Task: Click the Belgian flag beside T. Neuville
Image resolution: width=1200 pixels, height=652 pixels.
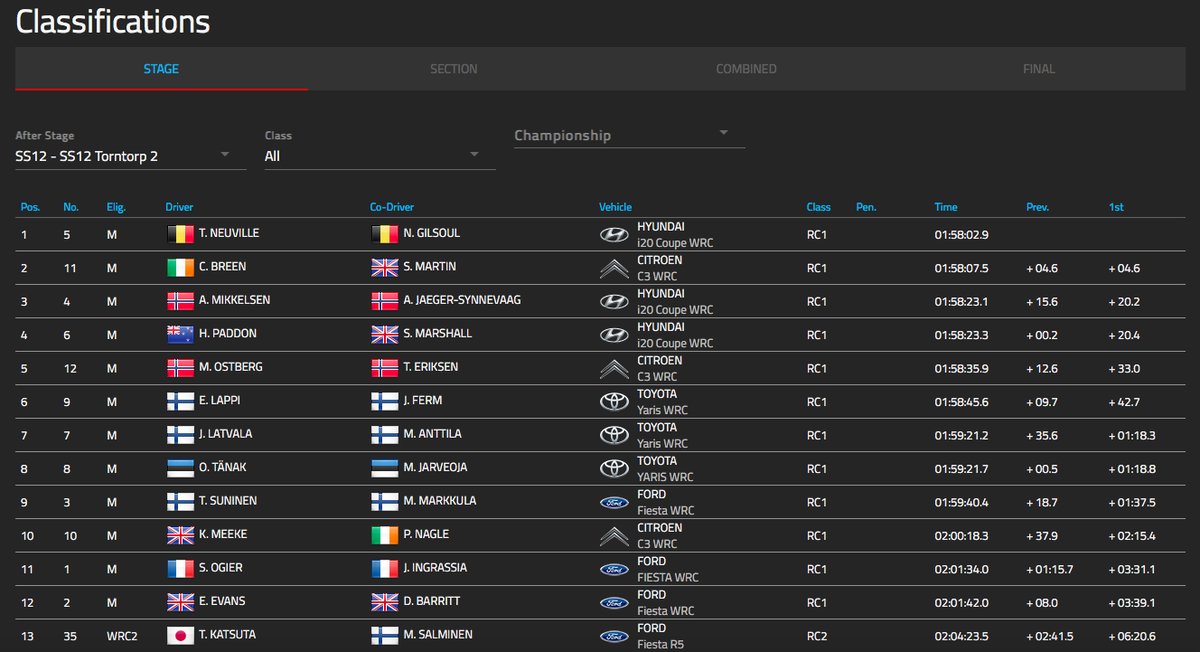Action: point(180,234)
